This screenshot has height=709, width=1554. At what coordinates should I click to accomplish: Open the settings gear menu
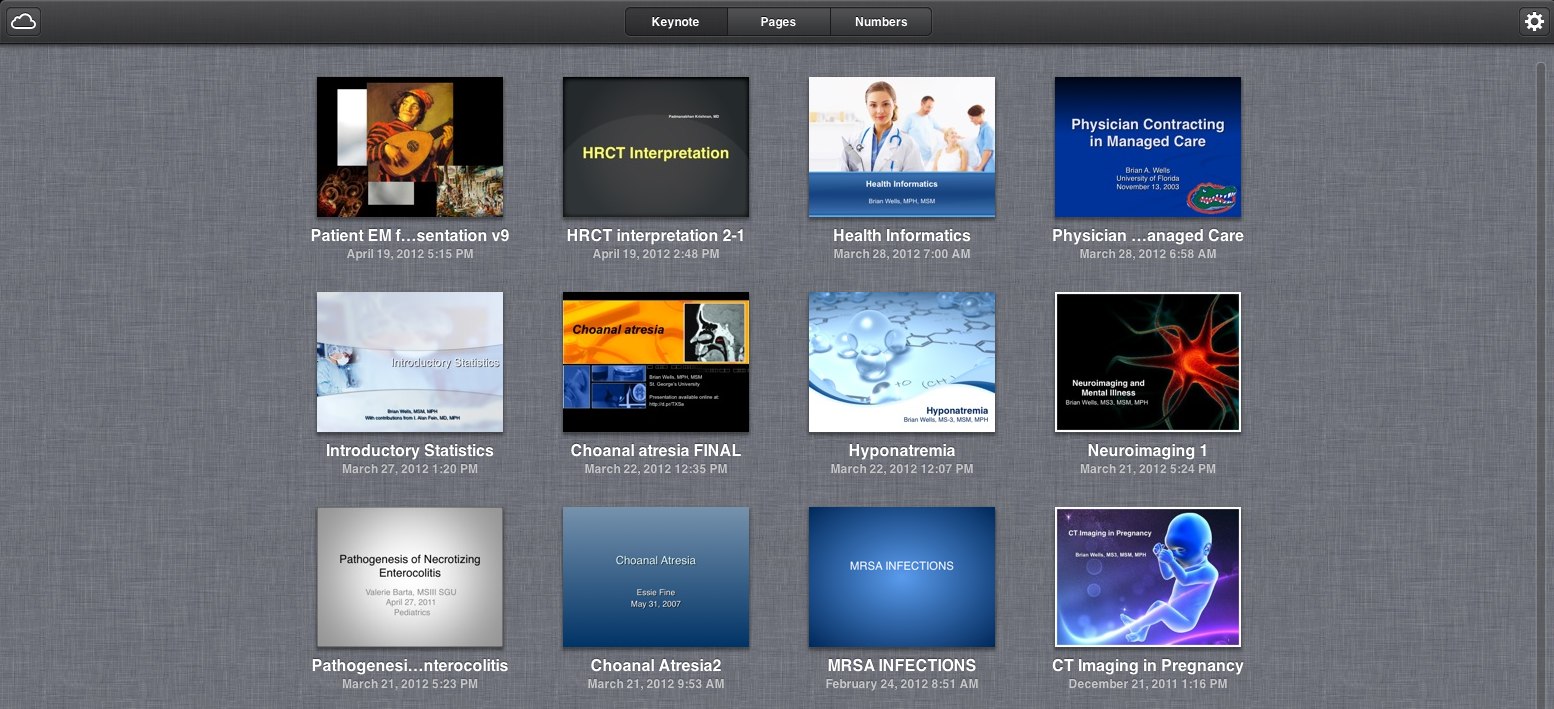[1533, 21]
